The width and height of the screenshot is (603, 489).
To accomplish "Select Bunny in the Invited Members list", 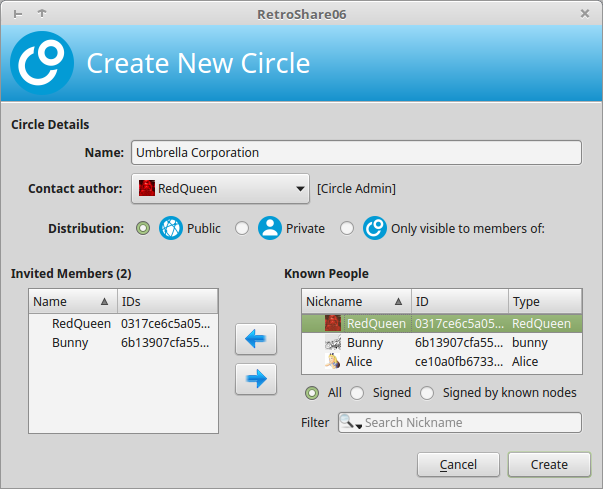I will [123, 343].
